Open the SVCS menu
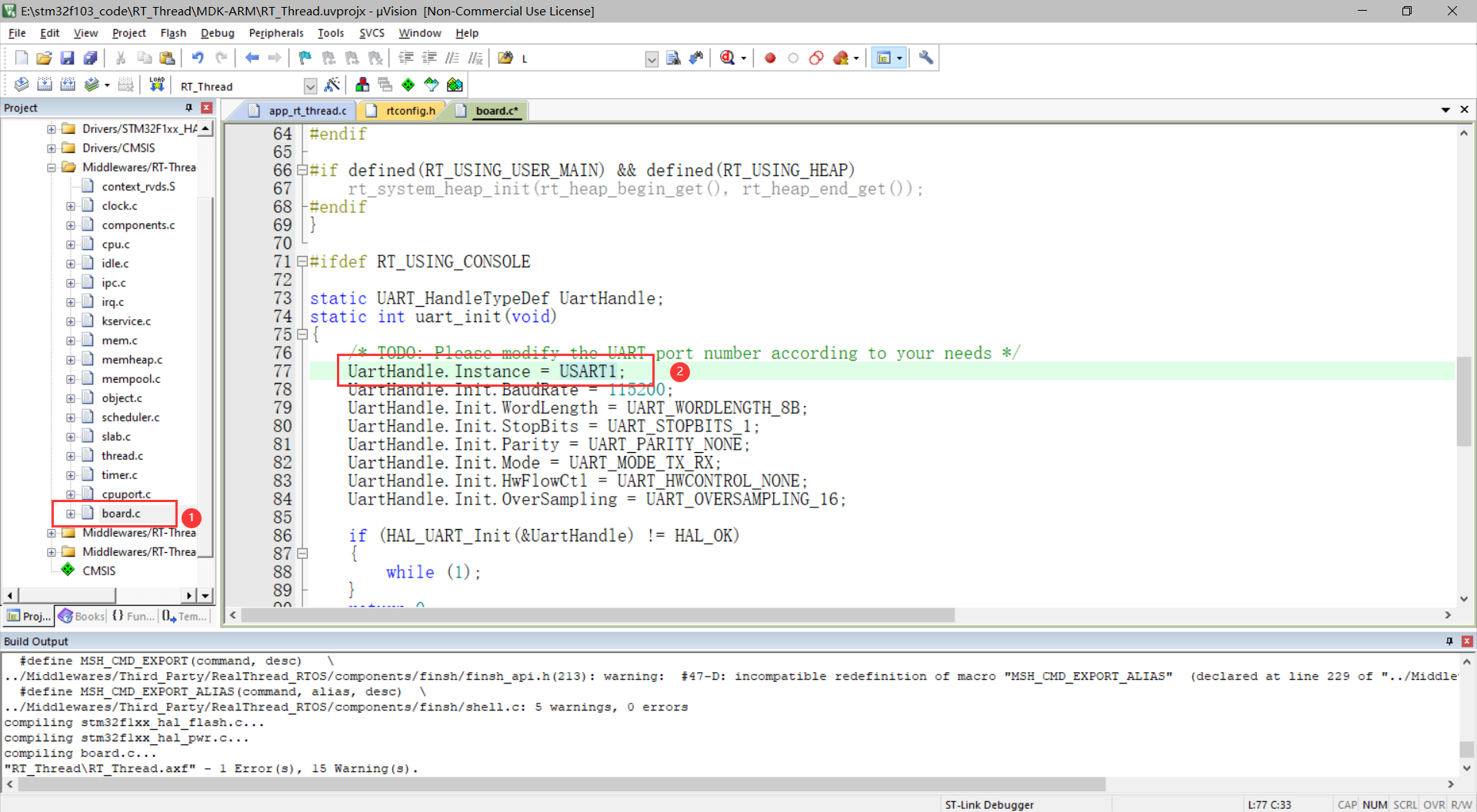The width and height of the screenshot is (1477, 812). (x=372, y=33)
